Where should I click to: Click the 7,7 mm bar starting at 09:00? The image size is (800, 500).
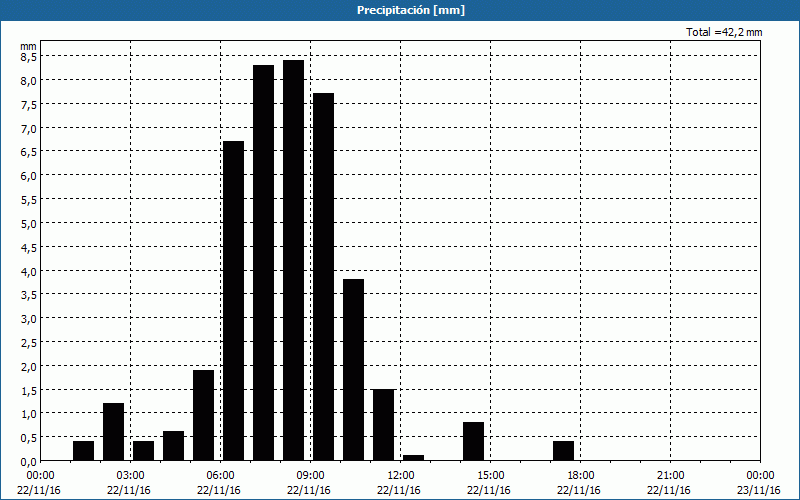coord(323,277)
